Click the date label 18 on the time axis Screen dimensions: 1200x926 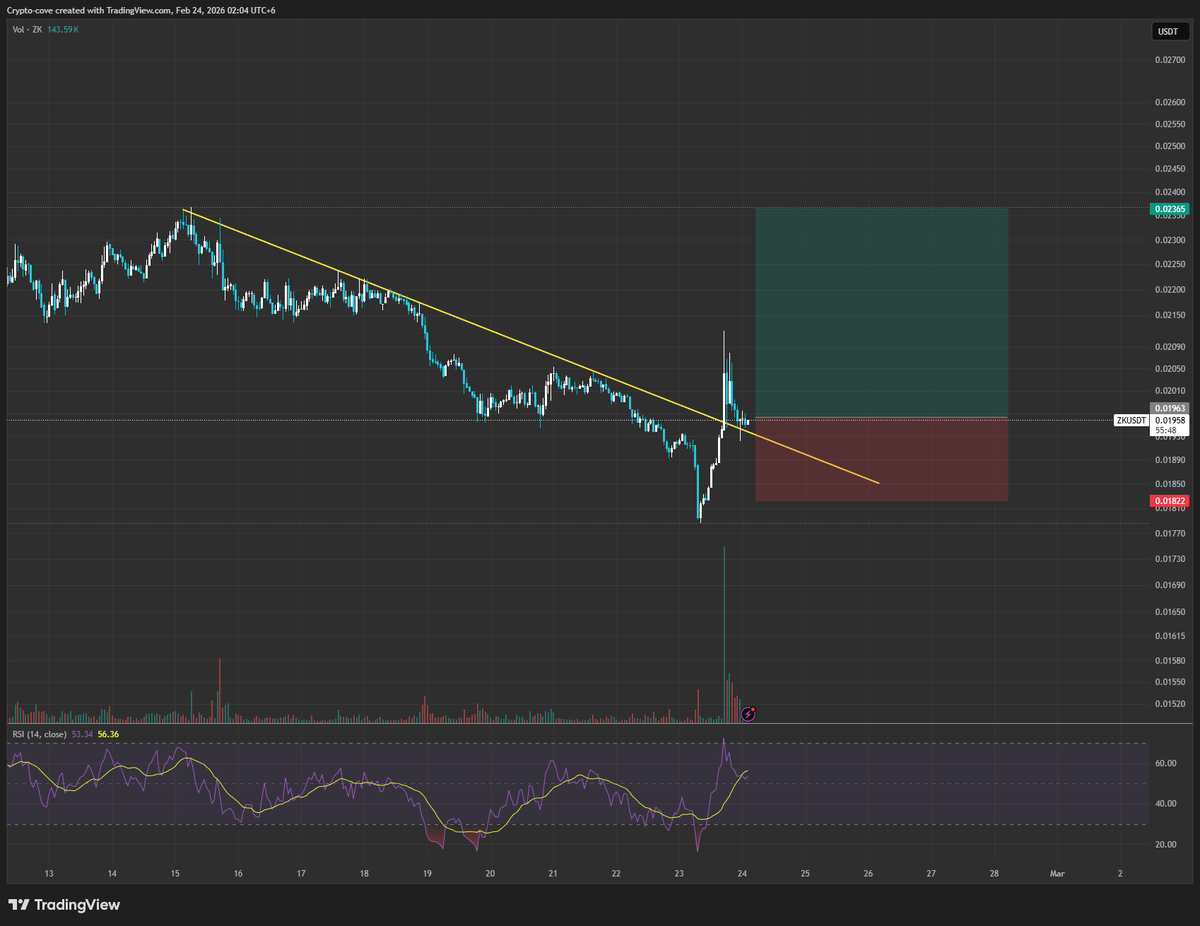click(x=364, y=873)
